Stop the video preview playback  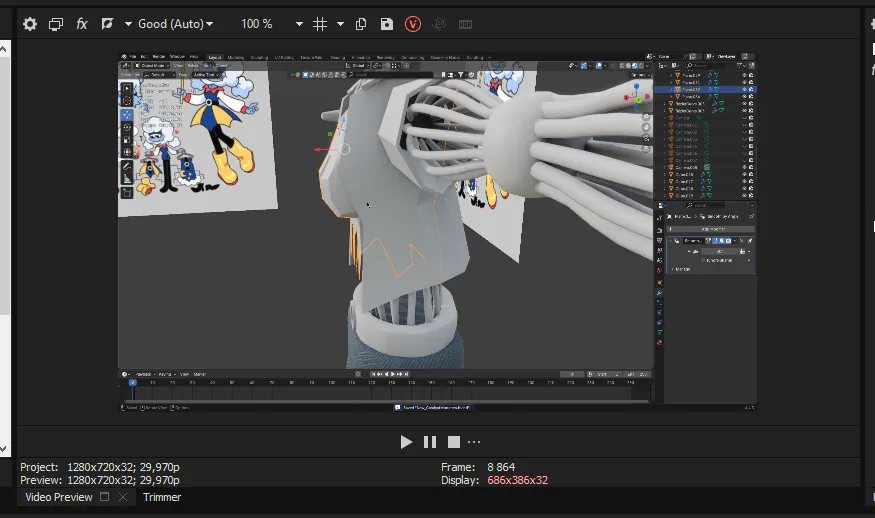[454, 442]
